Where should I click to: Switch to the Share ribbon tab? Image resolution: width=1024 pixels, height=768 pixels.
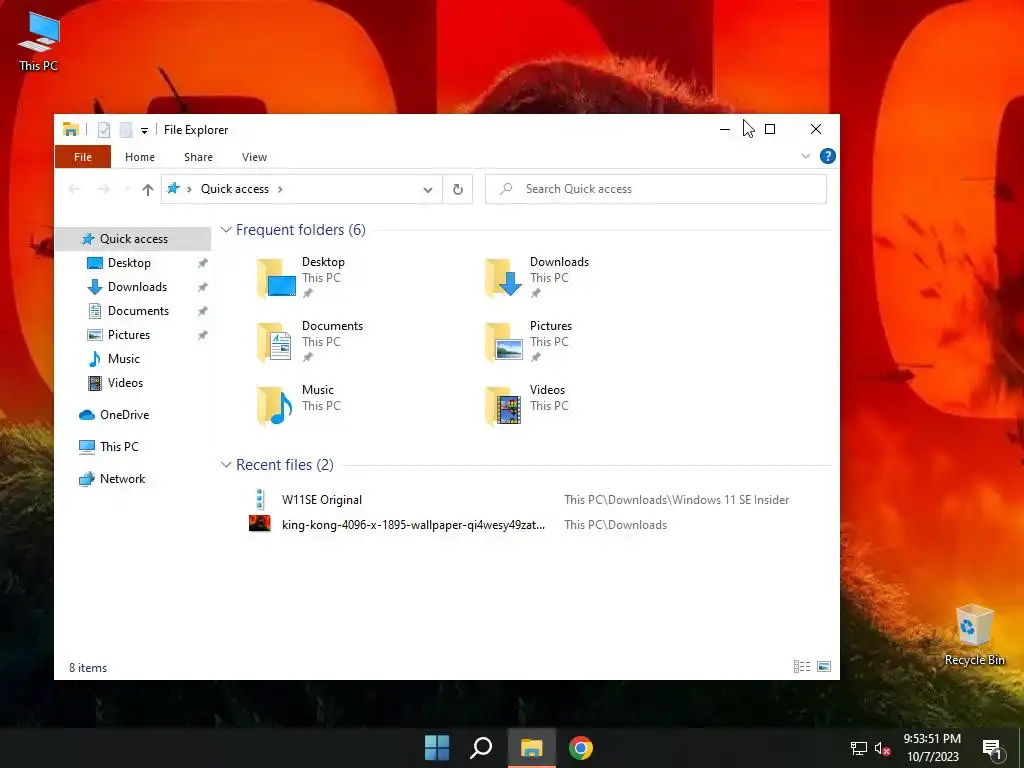(x=199, y=157)
